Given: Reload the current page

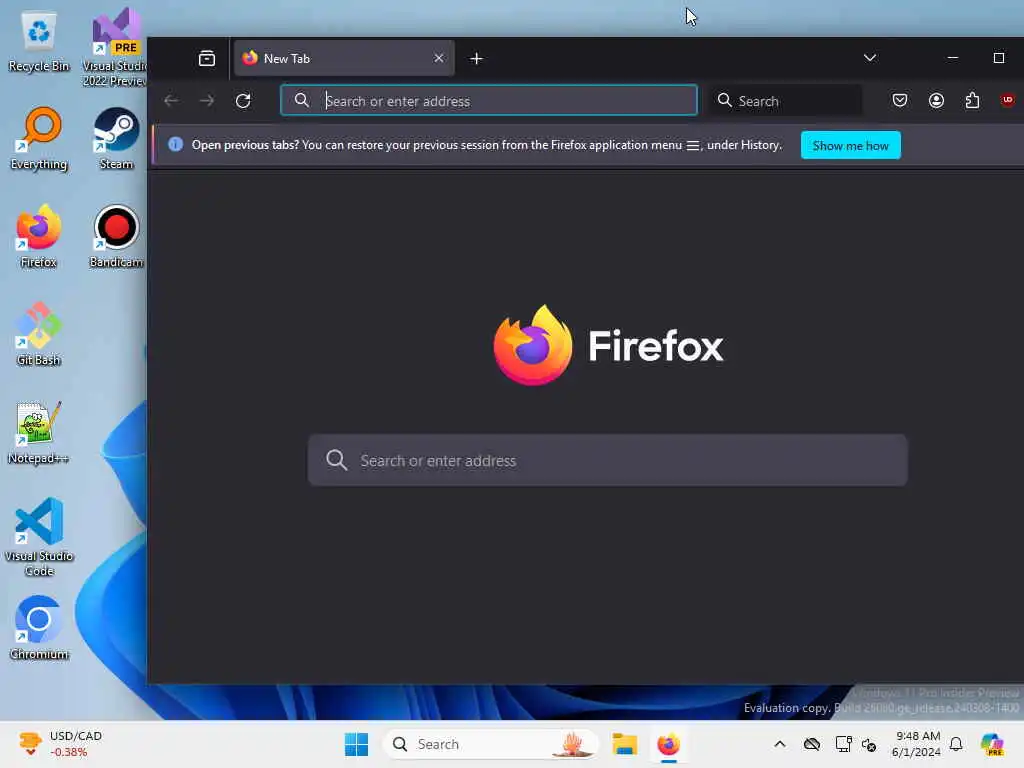Looking at the screenshot, I should click(243, 101).
